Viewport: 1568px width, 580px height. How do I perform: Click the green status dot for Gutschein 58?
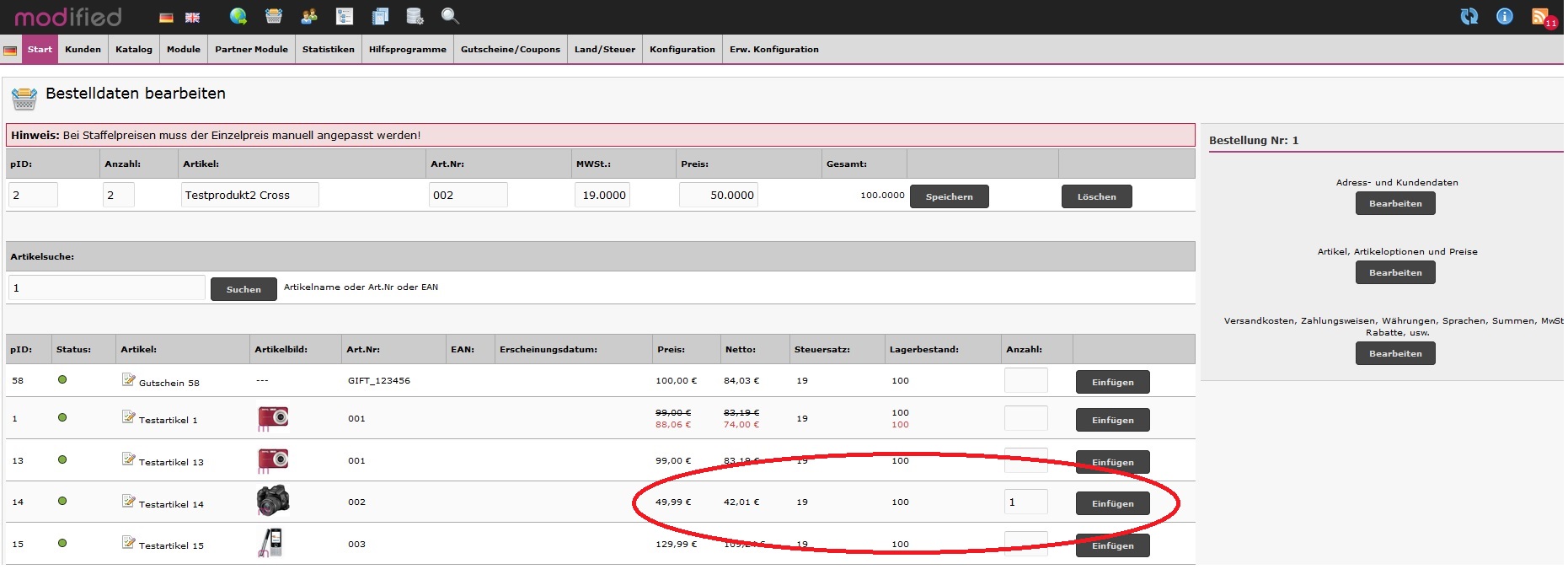click(62, 380)
